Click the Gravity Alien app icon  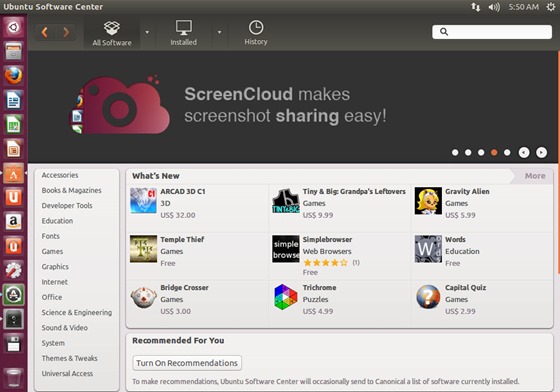click(x=428, y=201)
